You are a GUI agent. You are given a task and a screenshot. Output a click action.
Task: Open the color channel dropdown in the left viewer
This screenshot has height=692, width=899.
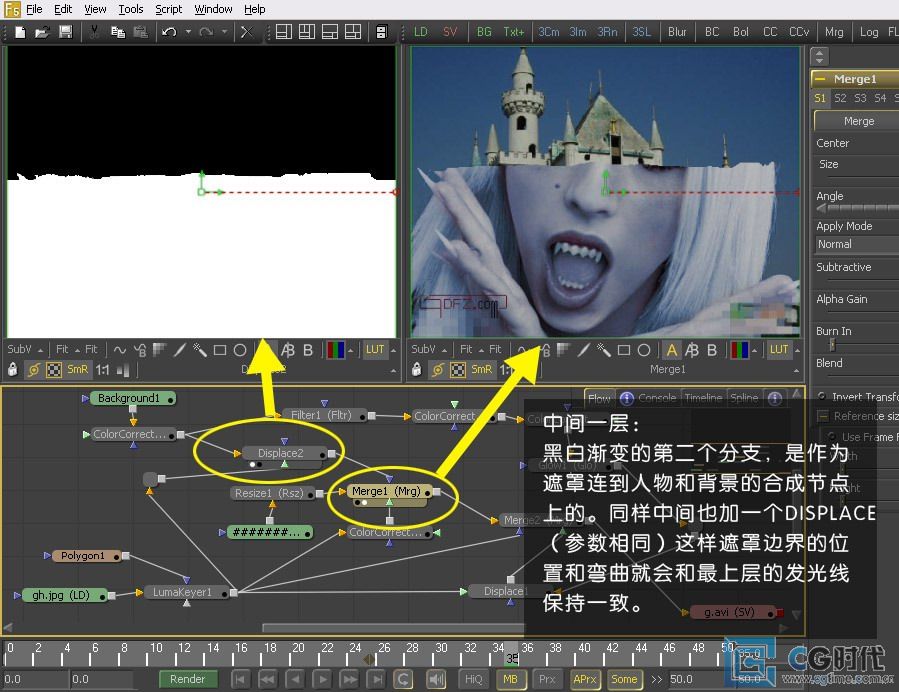[x=351, y=350]
